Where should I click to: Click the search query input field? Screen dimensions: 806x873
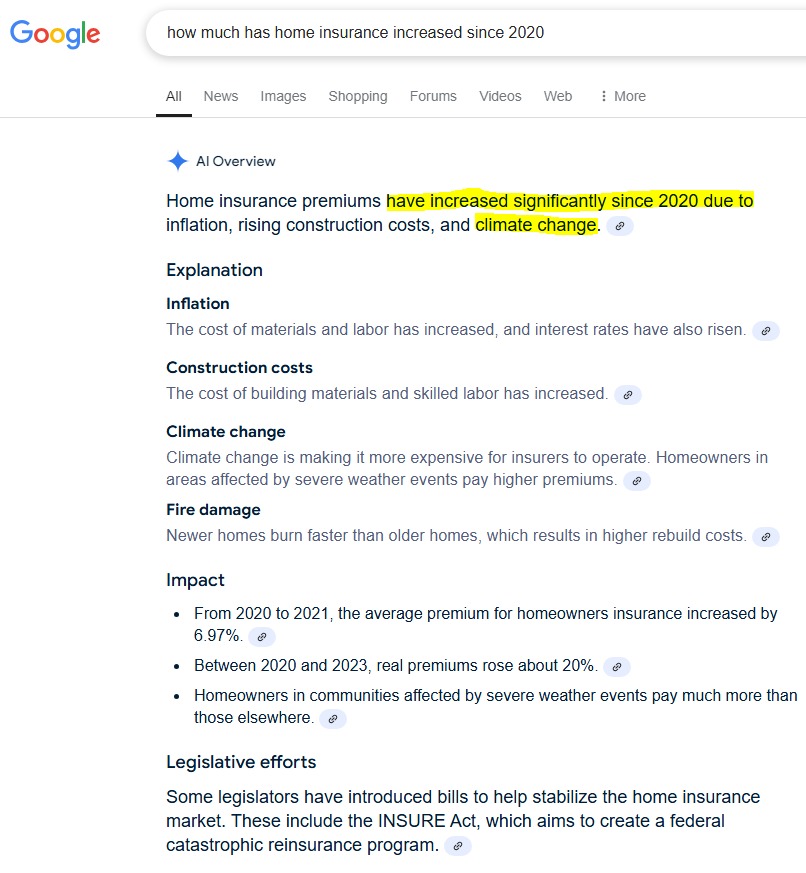click(x=476, y=33)
